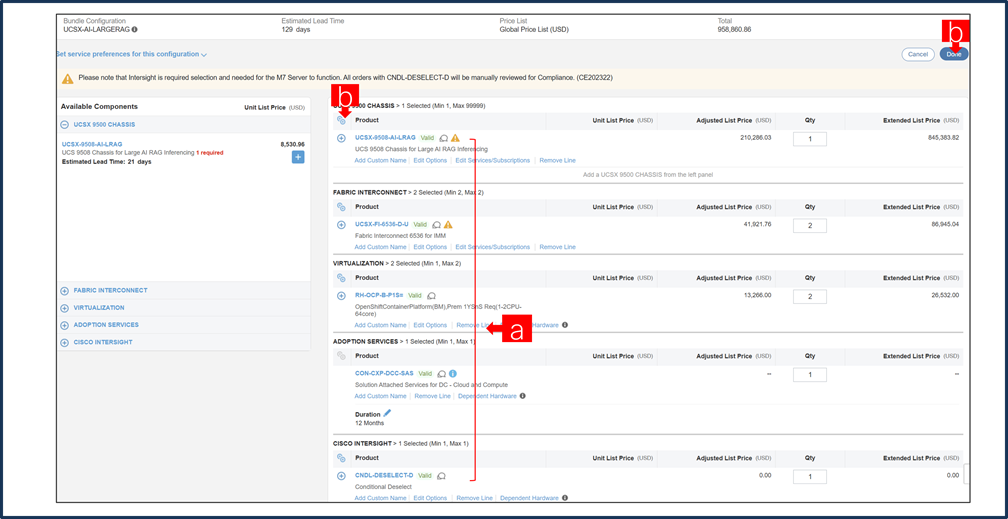
Task: Click the Estimated Lead Time value 129 days
Action: pyautogui.click(x=296, y=30)
